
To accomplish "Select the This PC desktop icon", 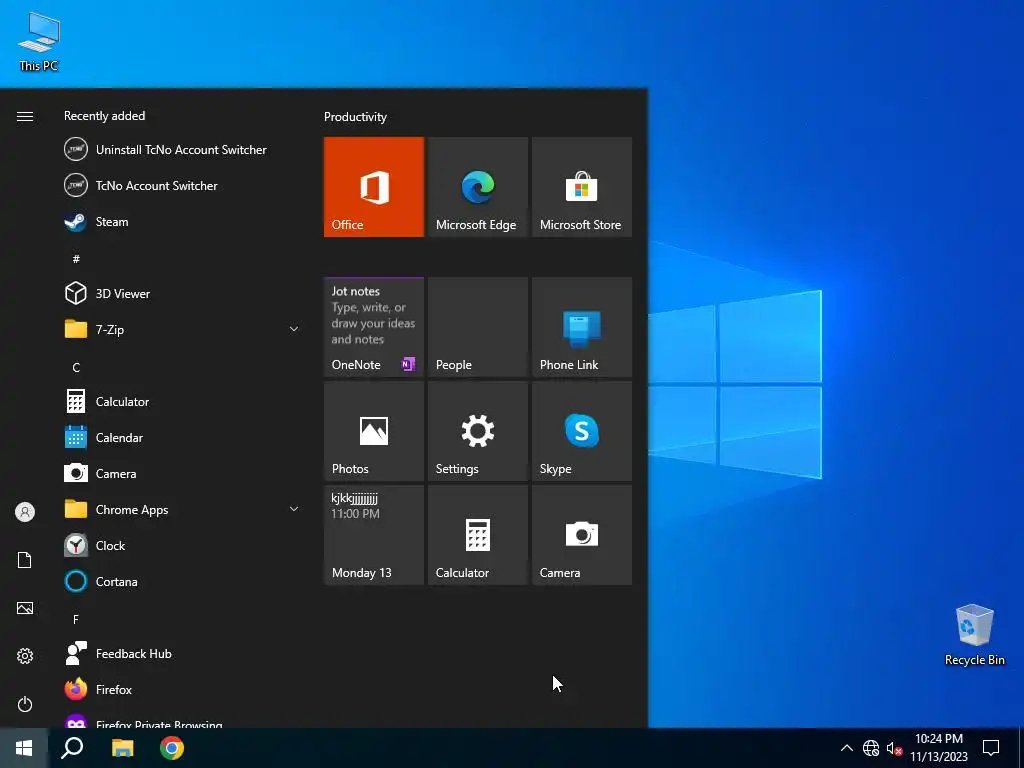I will pyautogui.click(x=39, y=42).
